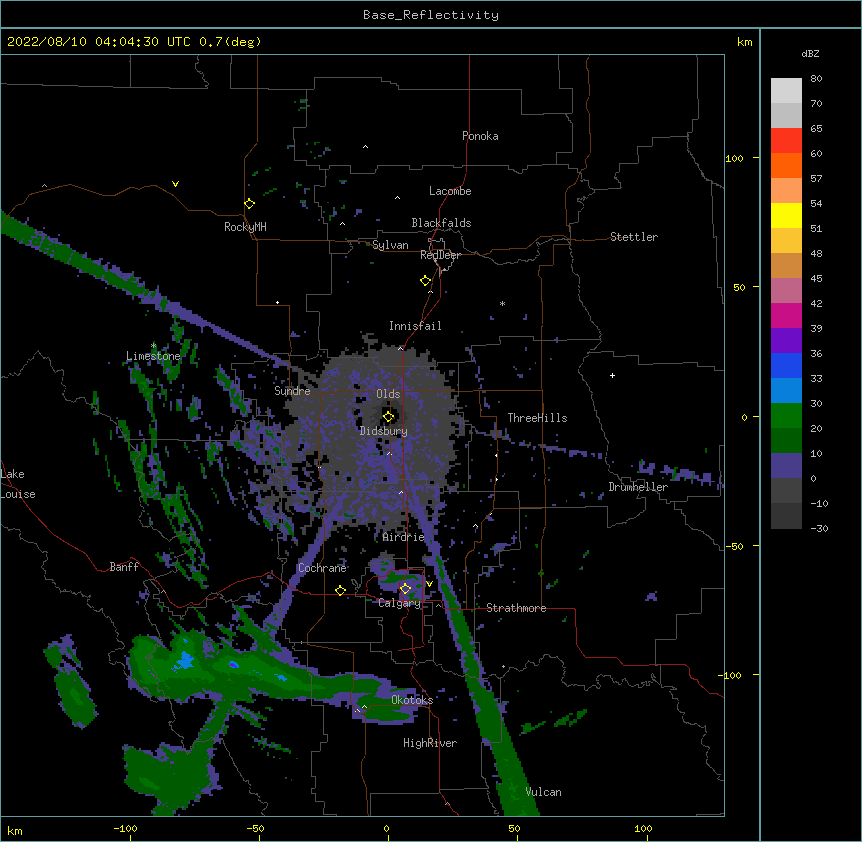Click the Airdrie town label
Image resolution: width=862 pixels, height=842 pixels.
tap(404, 537)
